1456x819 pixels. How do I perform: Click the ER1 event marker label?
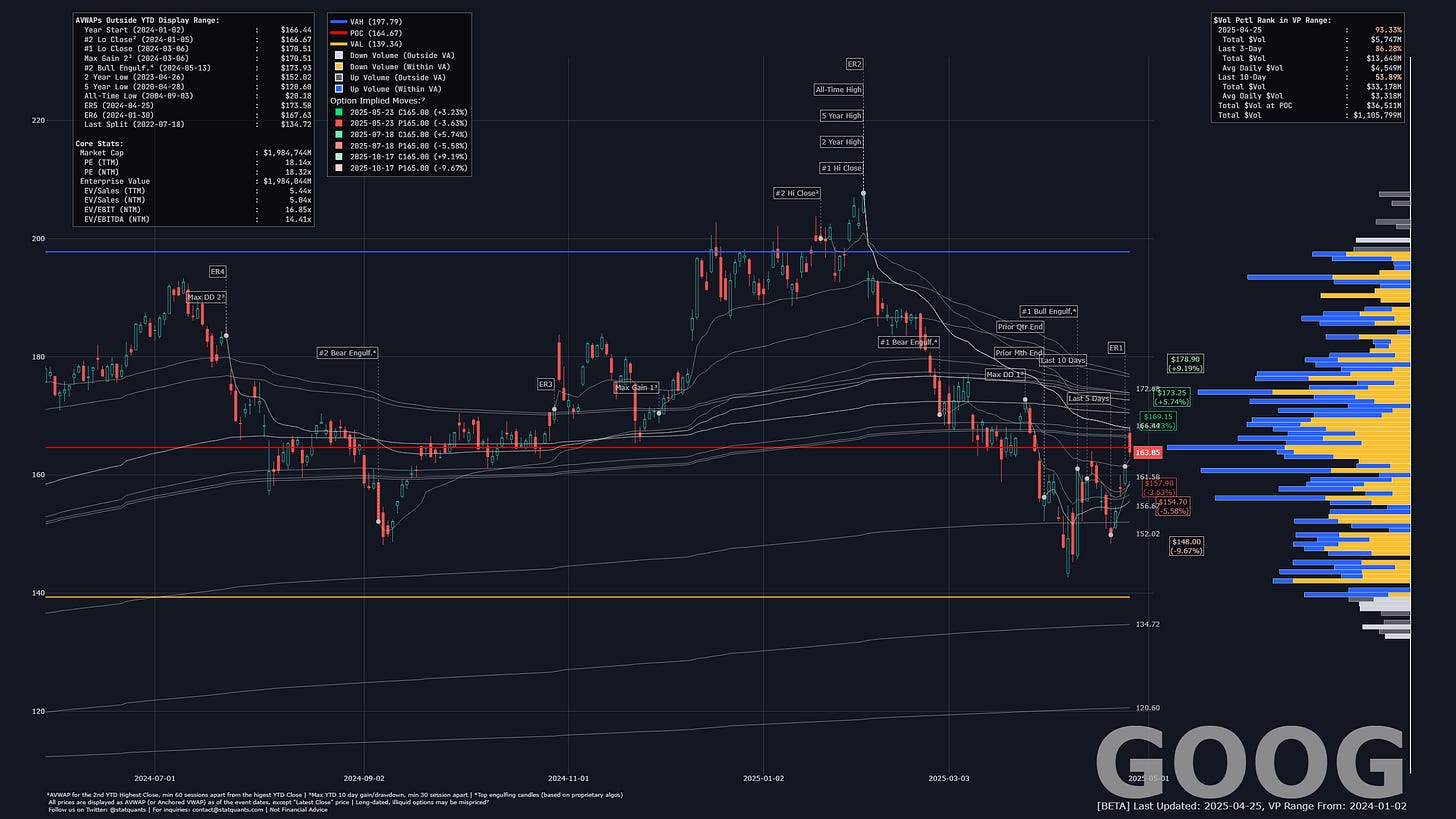click(x=1116, y=348)
